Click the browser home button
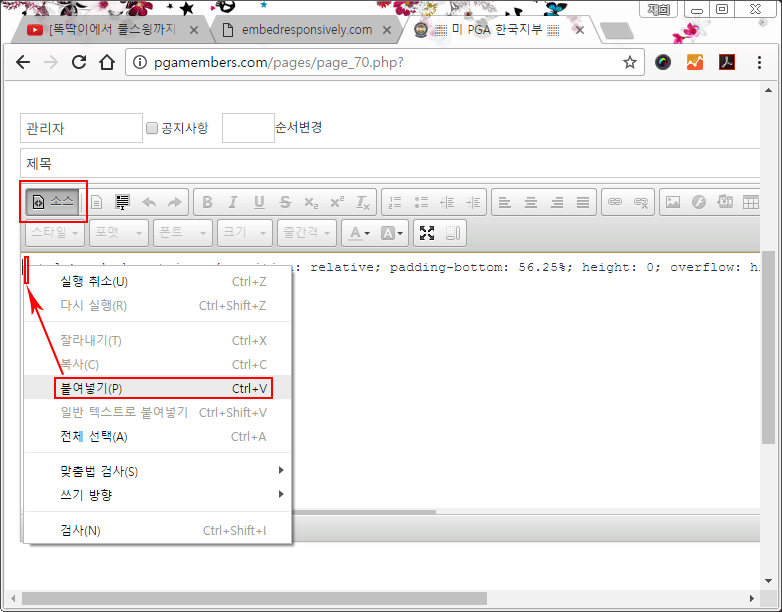 coord(107,62)
